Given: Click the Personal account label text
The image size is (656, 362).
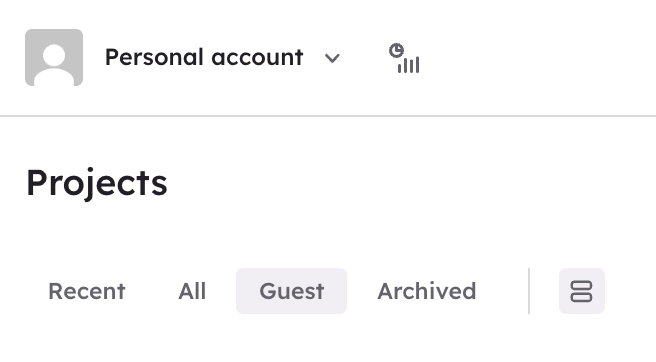Looking at the screenshot, I should (x=204, y=57).
